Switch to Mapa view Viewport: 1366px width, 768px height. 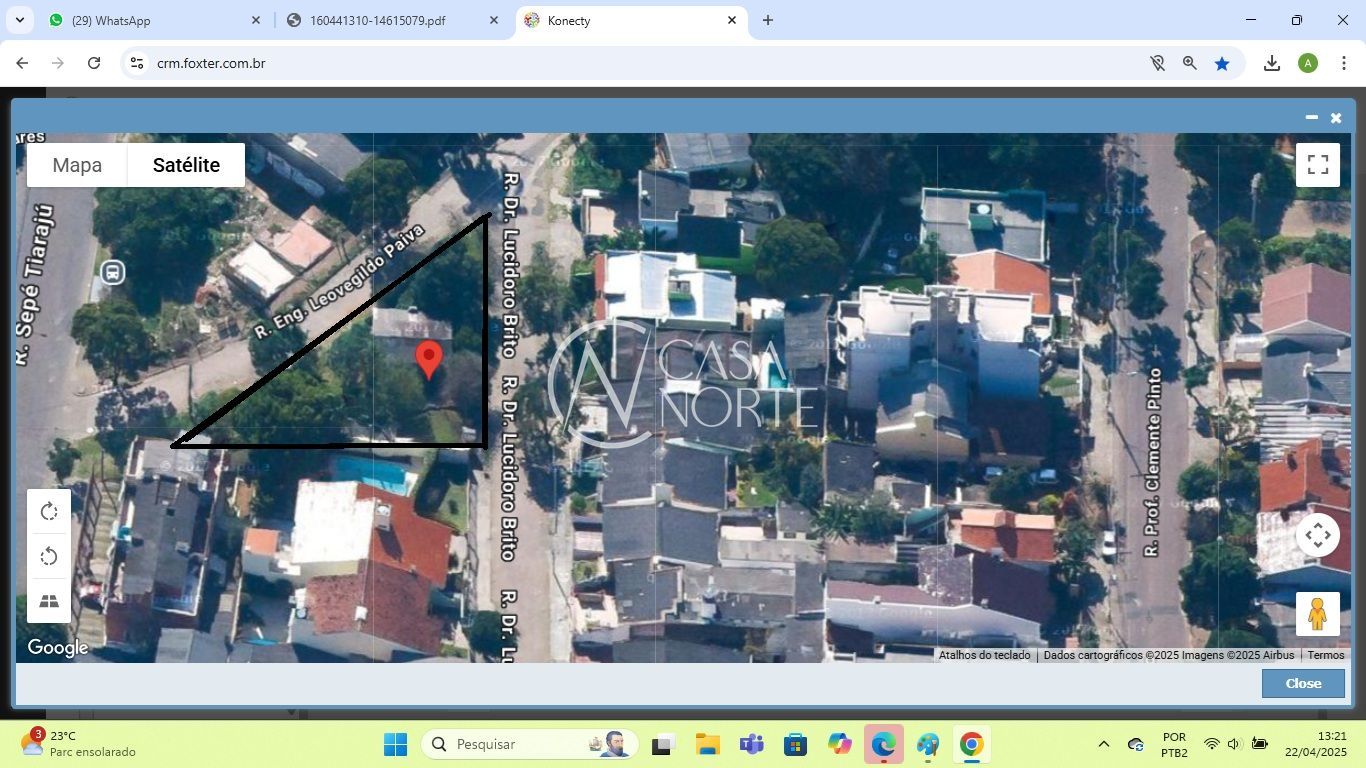coord(77,165)
